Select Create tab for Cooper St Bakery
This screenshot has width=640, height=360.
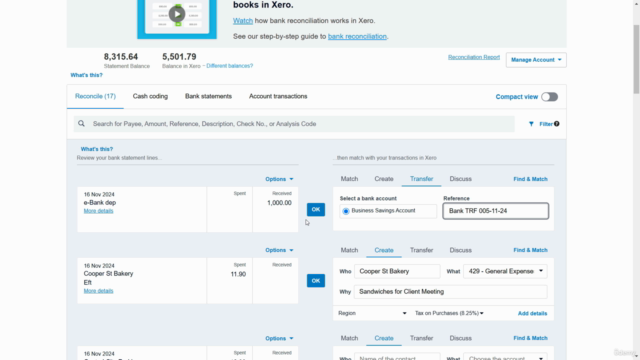384,250
